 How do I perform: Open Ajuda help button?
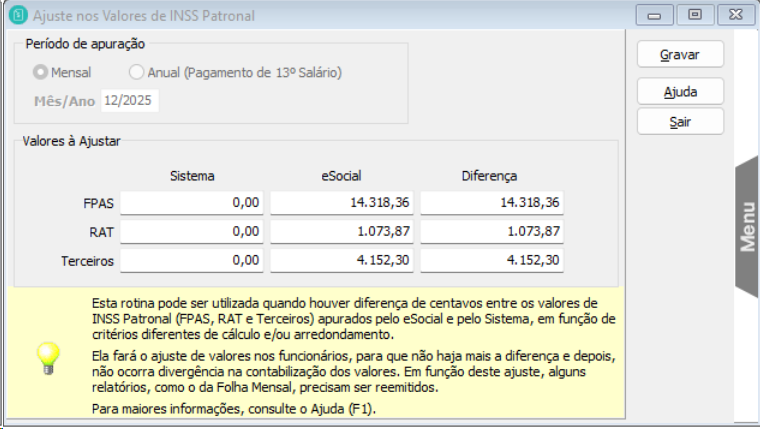680,91
